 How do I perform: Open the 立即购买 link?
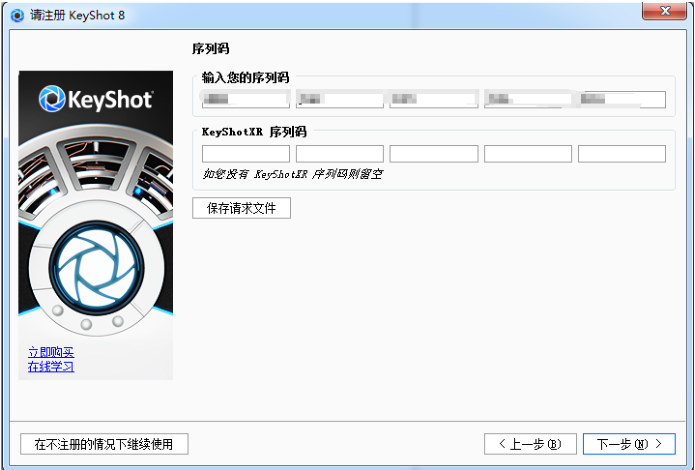51,353
